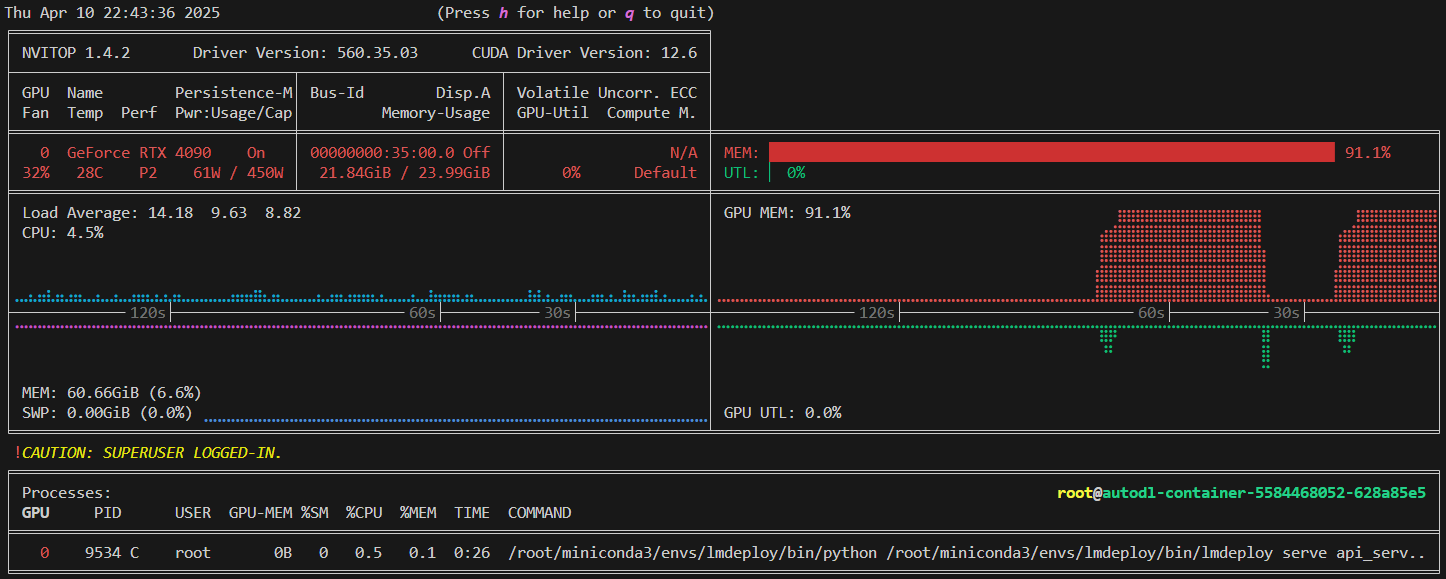Click the USER column header
The width and height of the screenshot is (1446, 579).
pyautogui.click(x=193, y=512)
